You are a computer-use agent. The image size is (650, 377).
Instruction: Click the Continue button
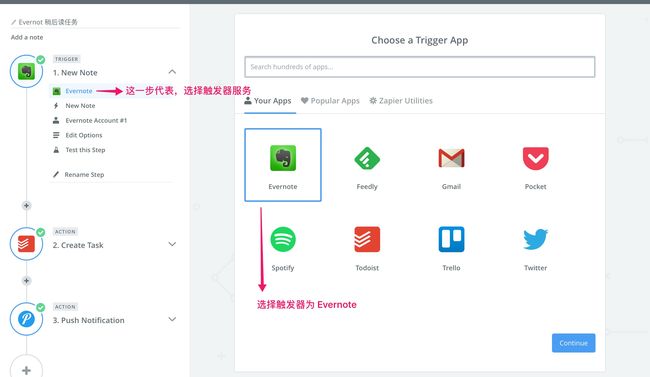pos(573,343)
